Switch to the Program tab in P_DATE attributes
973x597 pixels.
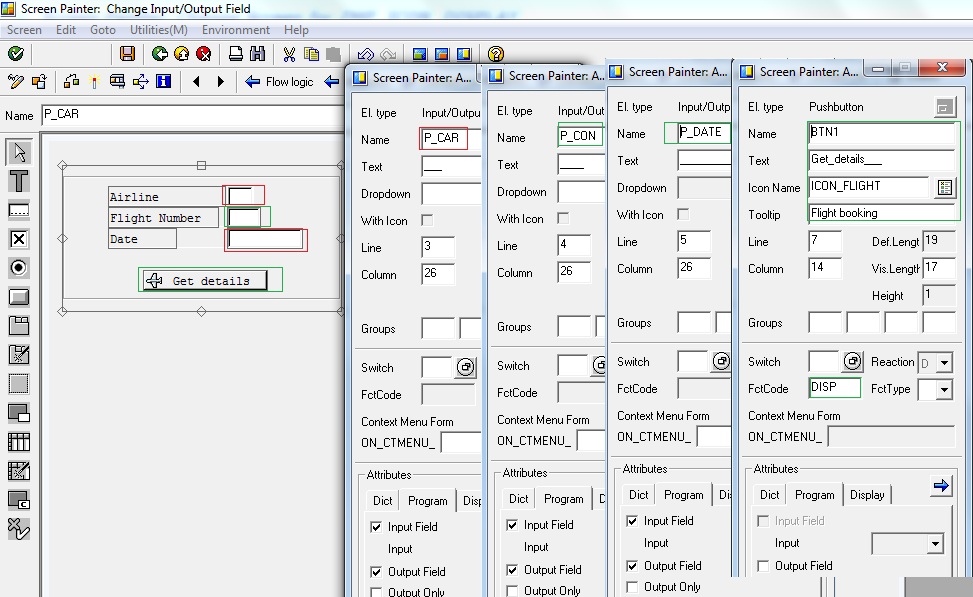point(683,494)
